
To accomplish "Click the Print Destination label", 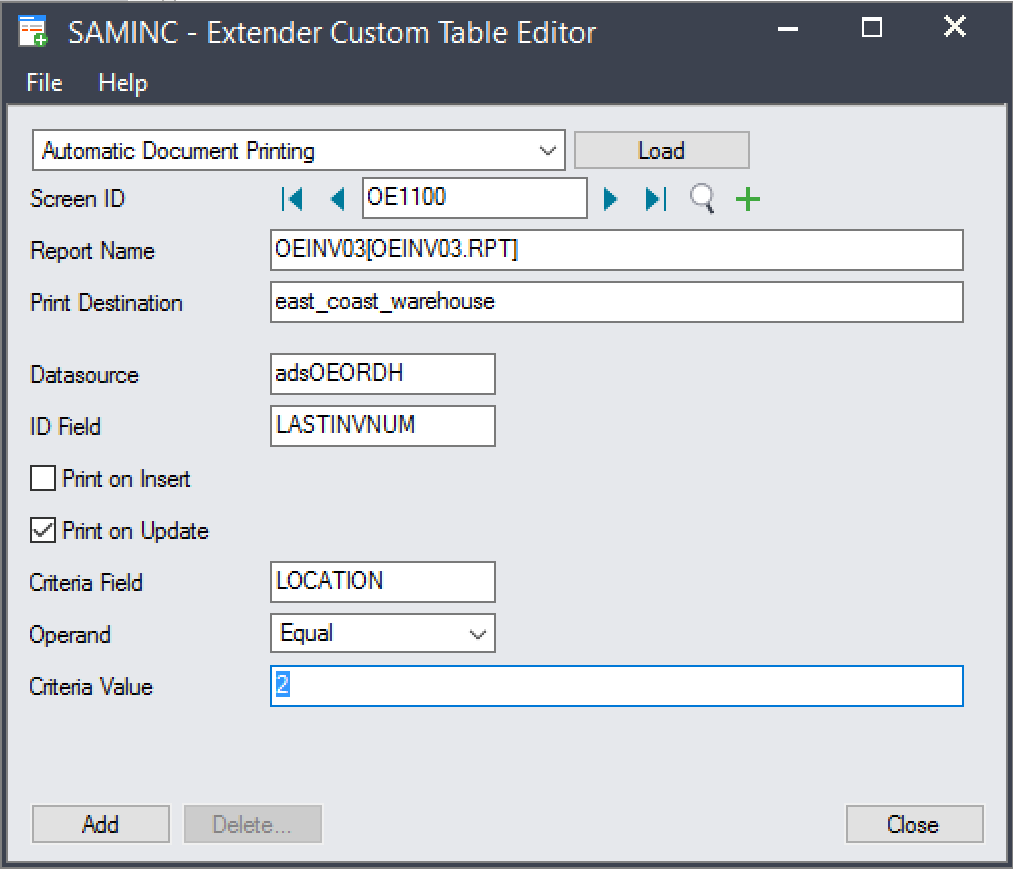I will [x=107, y=303].
